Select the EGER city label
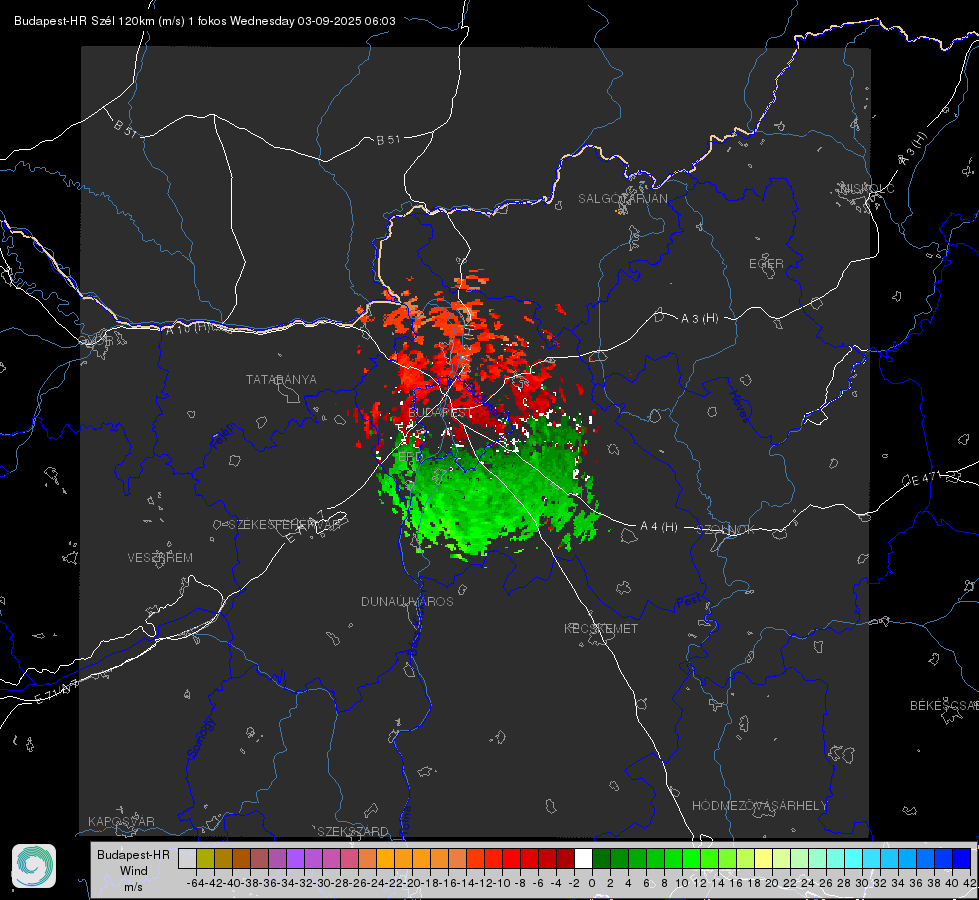This screenshot has width=979, height=900. [x=766, y=264]
